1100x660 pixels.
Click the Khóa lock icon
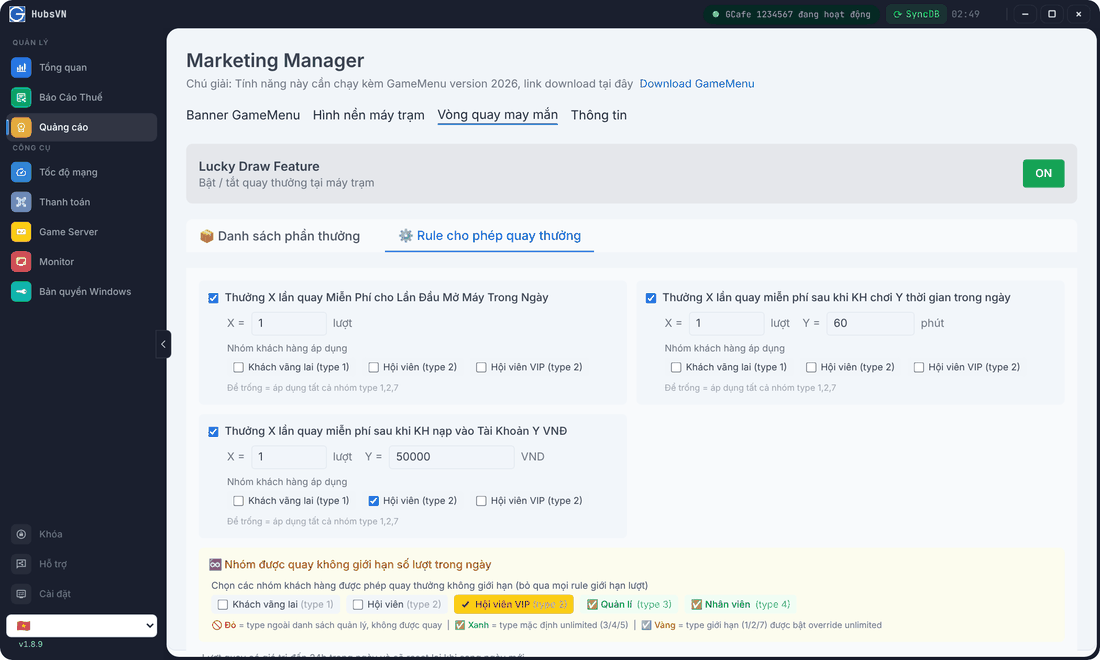click(21, 534)
